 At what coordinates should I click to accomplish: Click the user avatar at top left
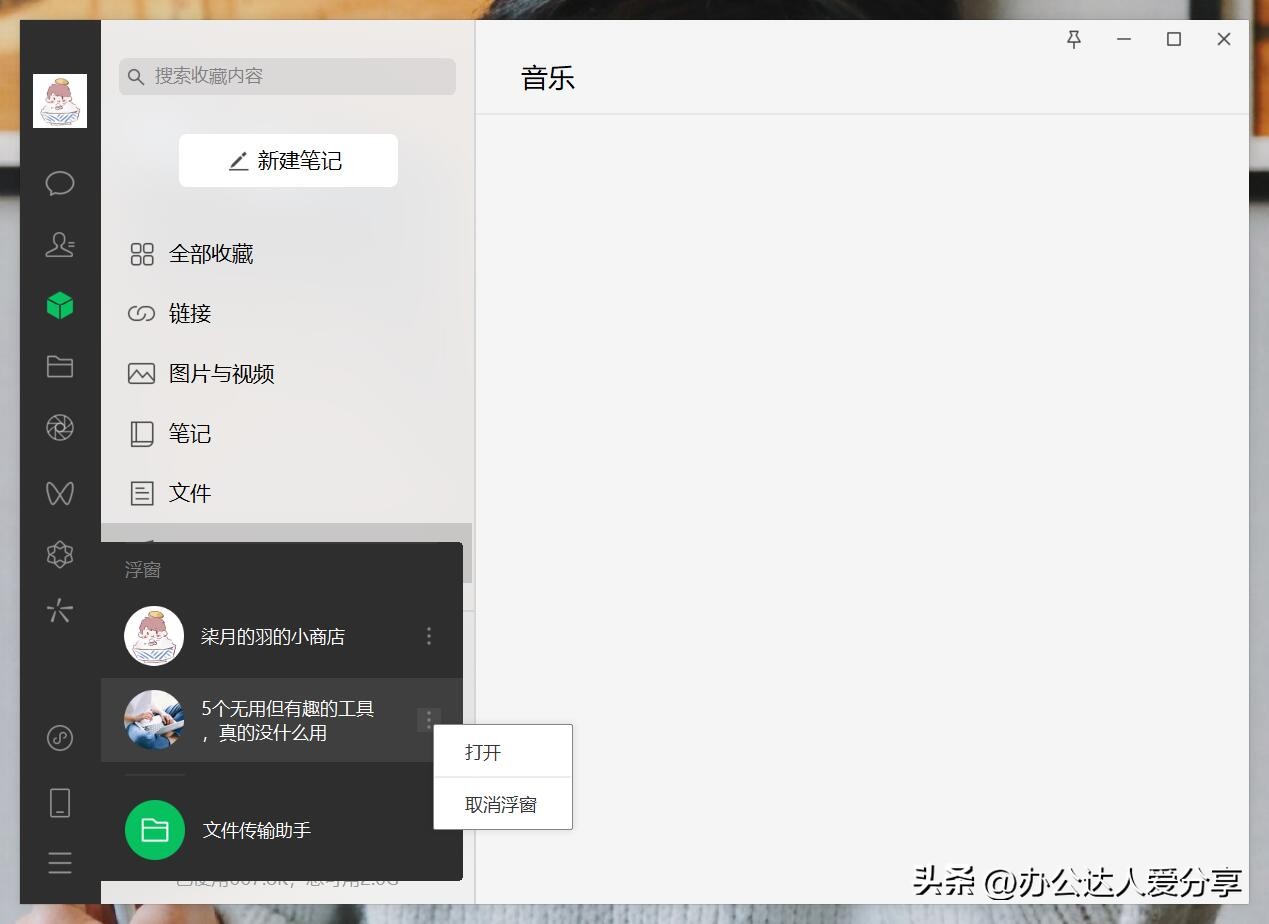point(59,100)
